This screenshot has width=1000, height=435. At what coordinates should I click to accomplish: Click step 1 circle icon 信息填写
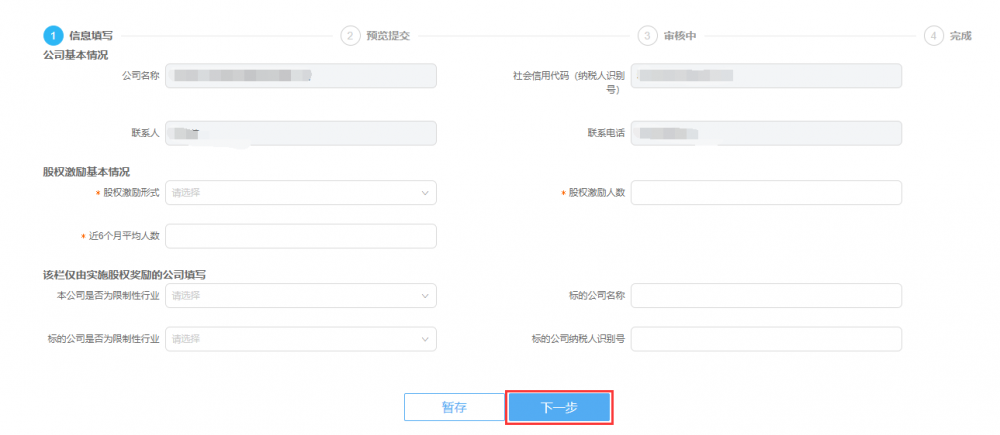53,35
